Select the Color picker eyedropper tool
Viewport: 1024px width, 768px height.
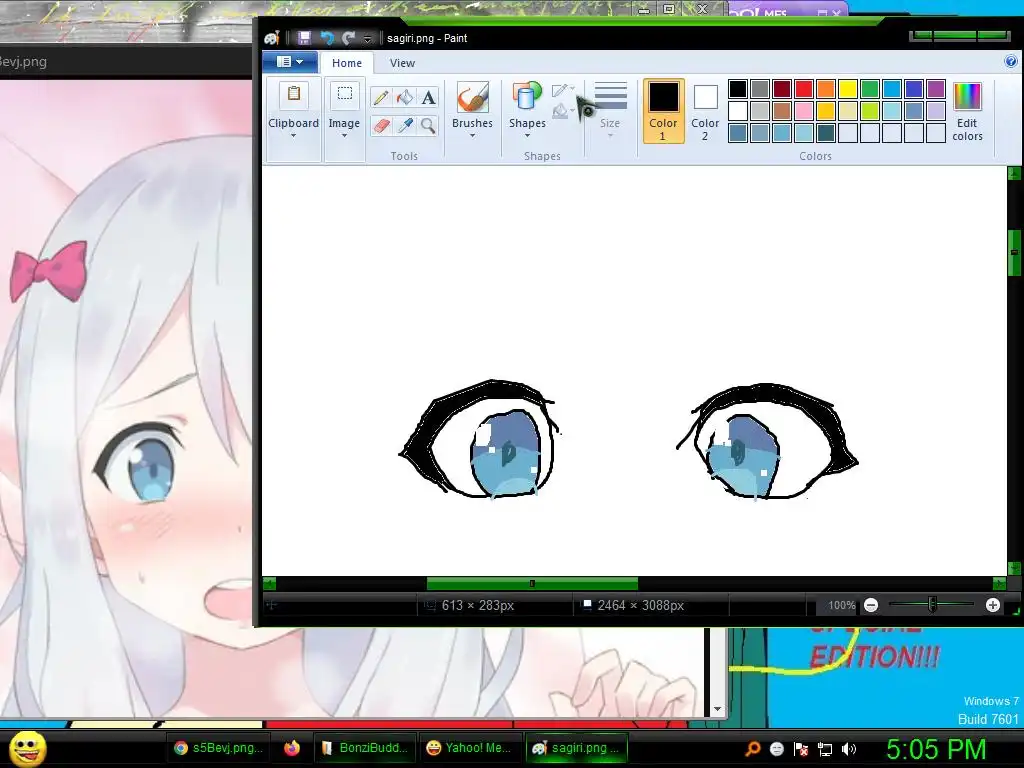(405, 125)
